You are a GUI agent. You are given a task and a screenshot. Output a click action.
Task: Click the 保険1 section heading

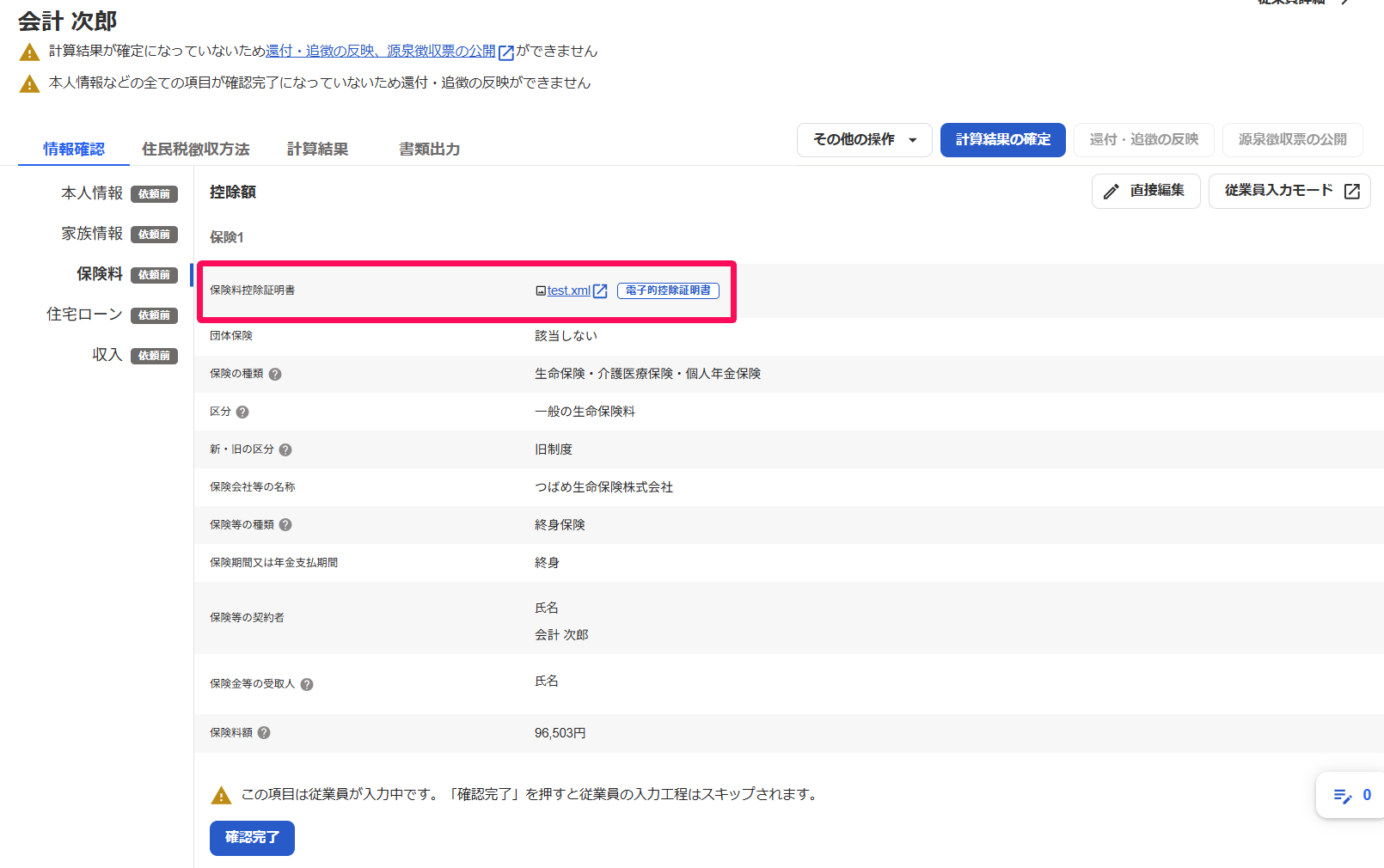pyautogui.click(x=227, y=237)
